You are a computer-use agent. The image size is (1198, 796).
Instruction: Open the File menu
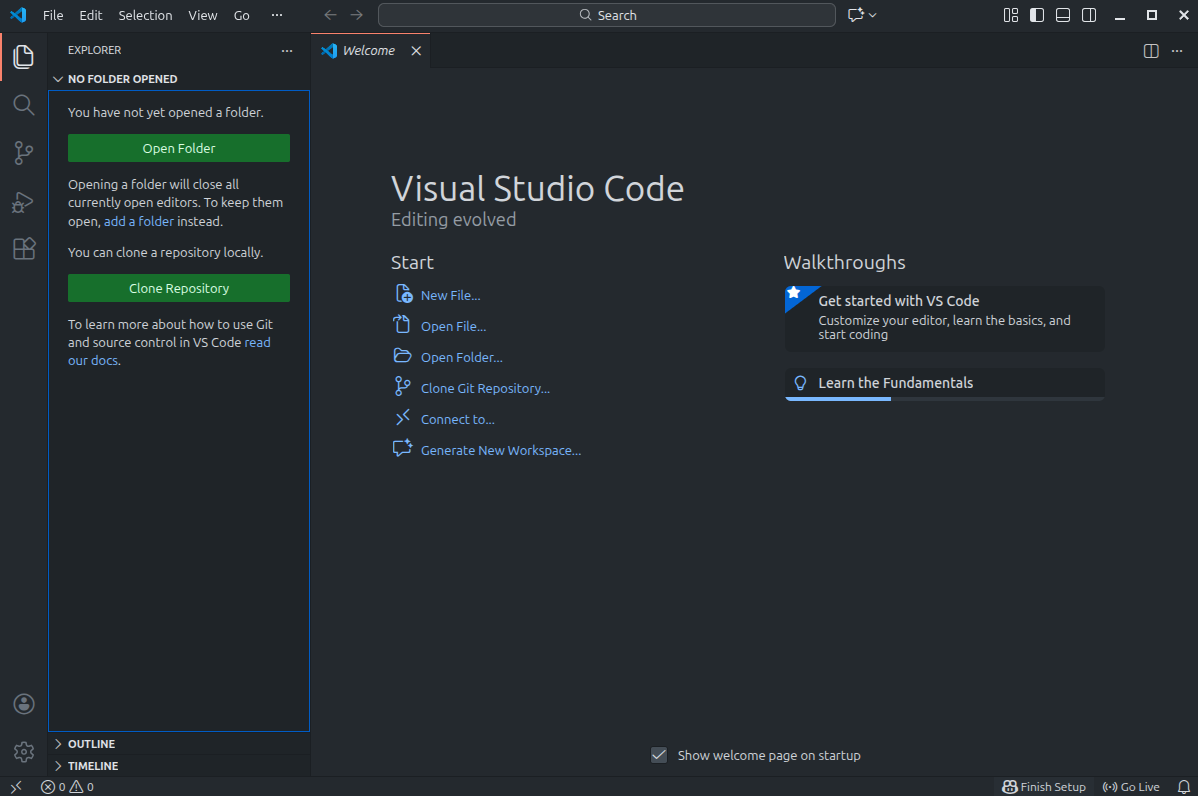point(52,15)
